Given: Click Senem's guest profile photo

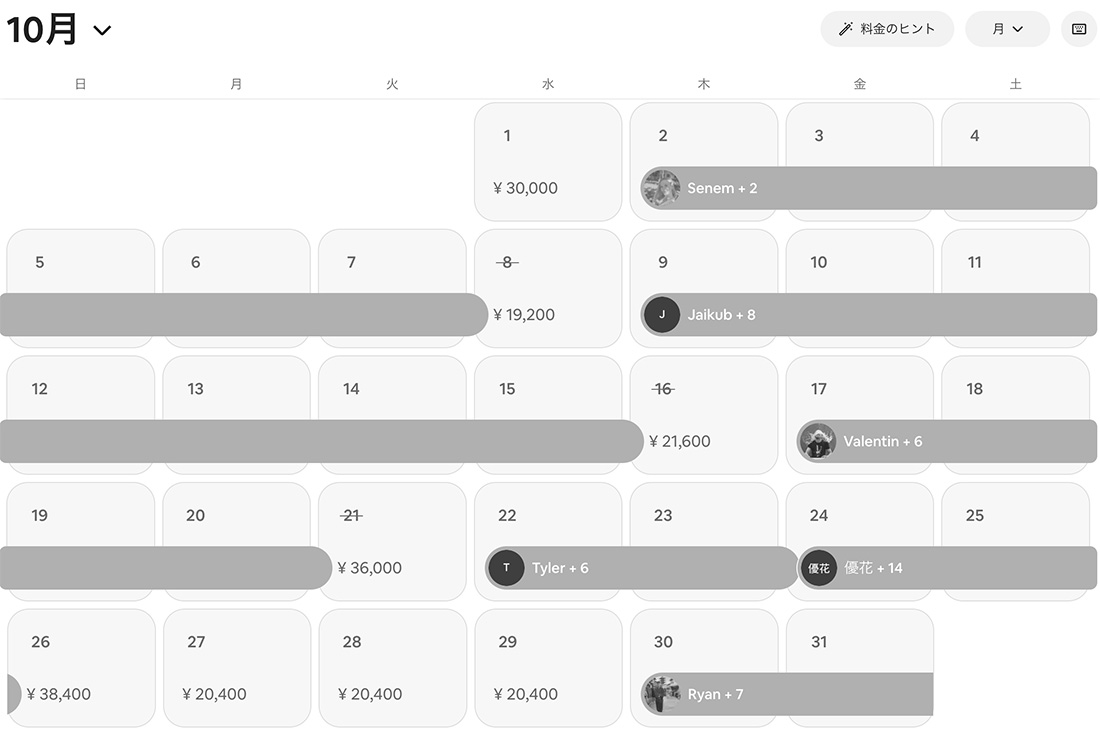Looking at the screenshot, I should [661, 188].
